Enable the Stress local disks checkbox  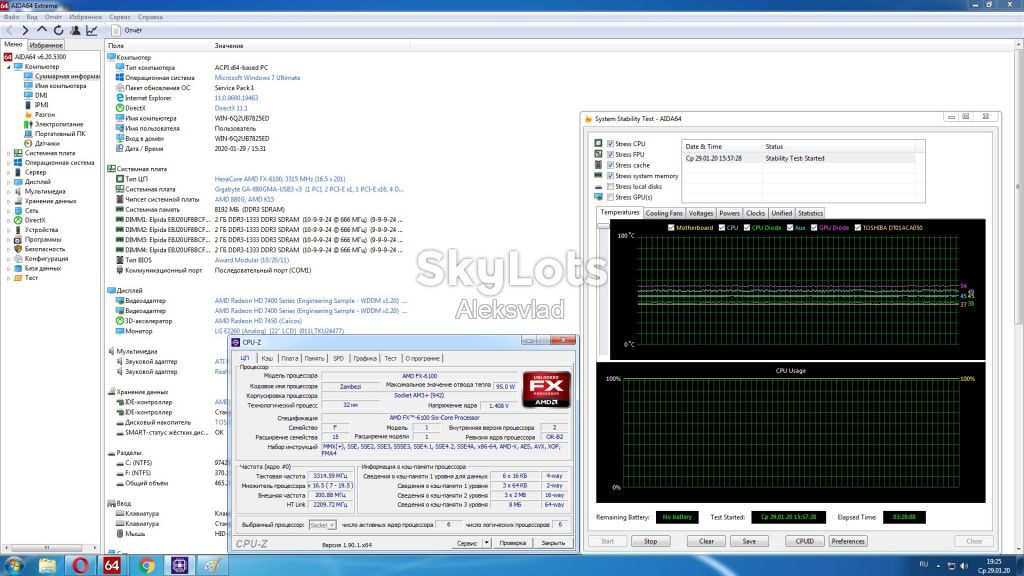[x=611, y=187]
